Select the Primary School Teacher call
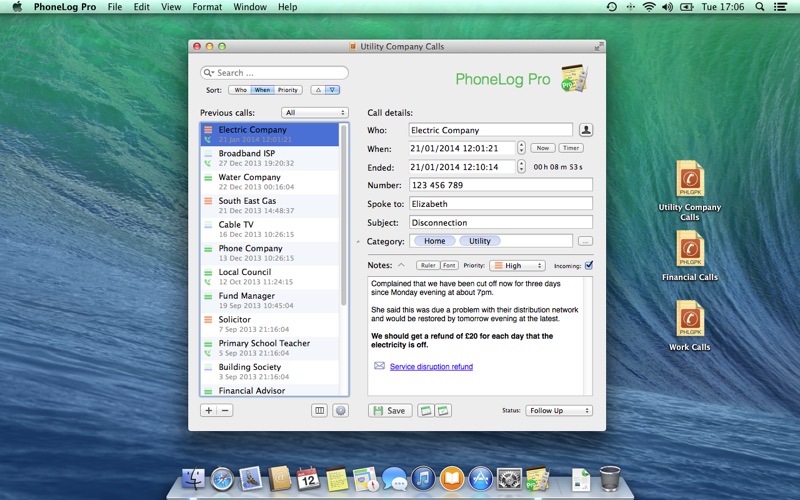Screen dimensions: 800x500 coord(270,347)
